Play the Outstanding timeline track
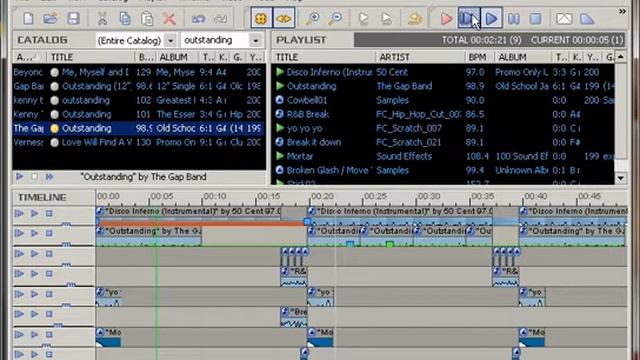Image resolution: width=640 pixels, height=360 pixels. (34, 233)
